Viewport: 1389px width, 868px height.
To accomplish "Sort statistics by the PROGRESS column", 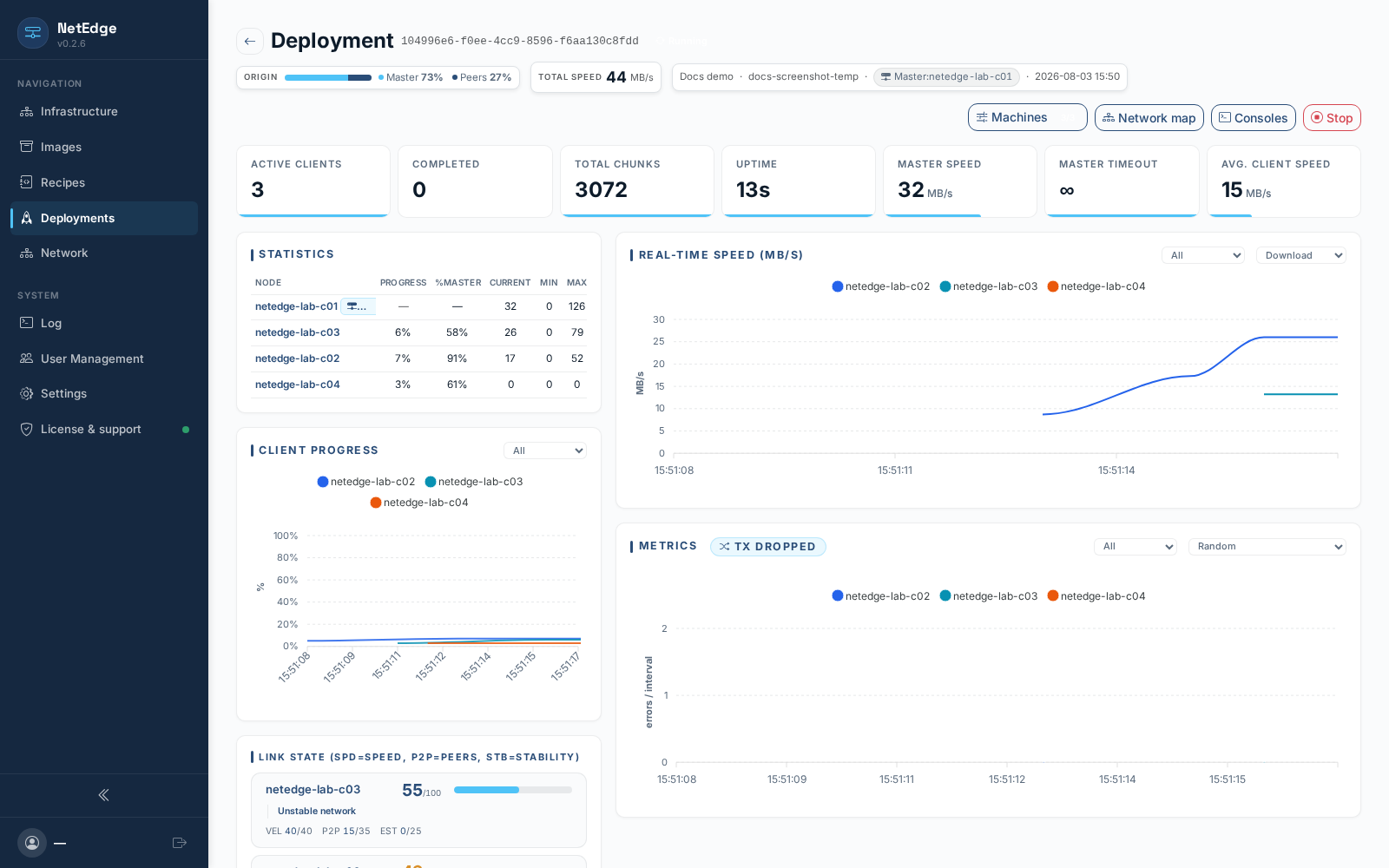I will click(403, 283).
